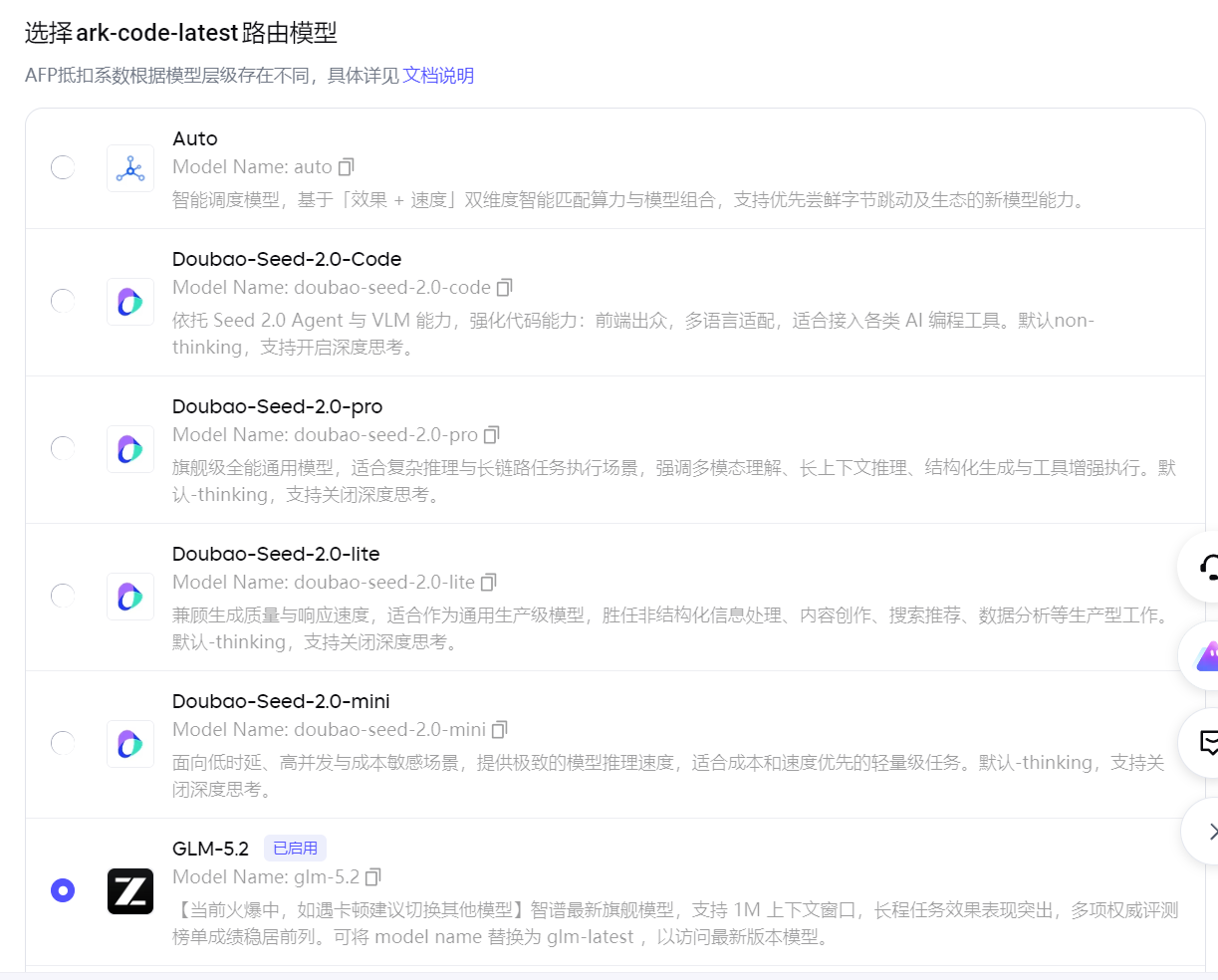Click the lite description starting 兼顾生成质量
1218x980 pixels.
point(672,628)
